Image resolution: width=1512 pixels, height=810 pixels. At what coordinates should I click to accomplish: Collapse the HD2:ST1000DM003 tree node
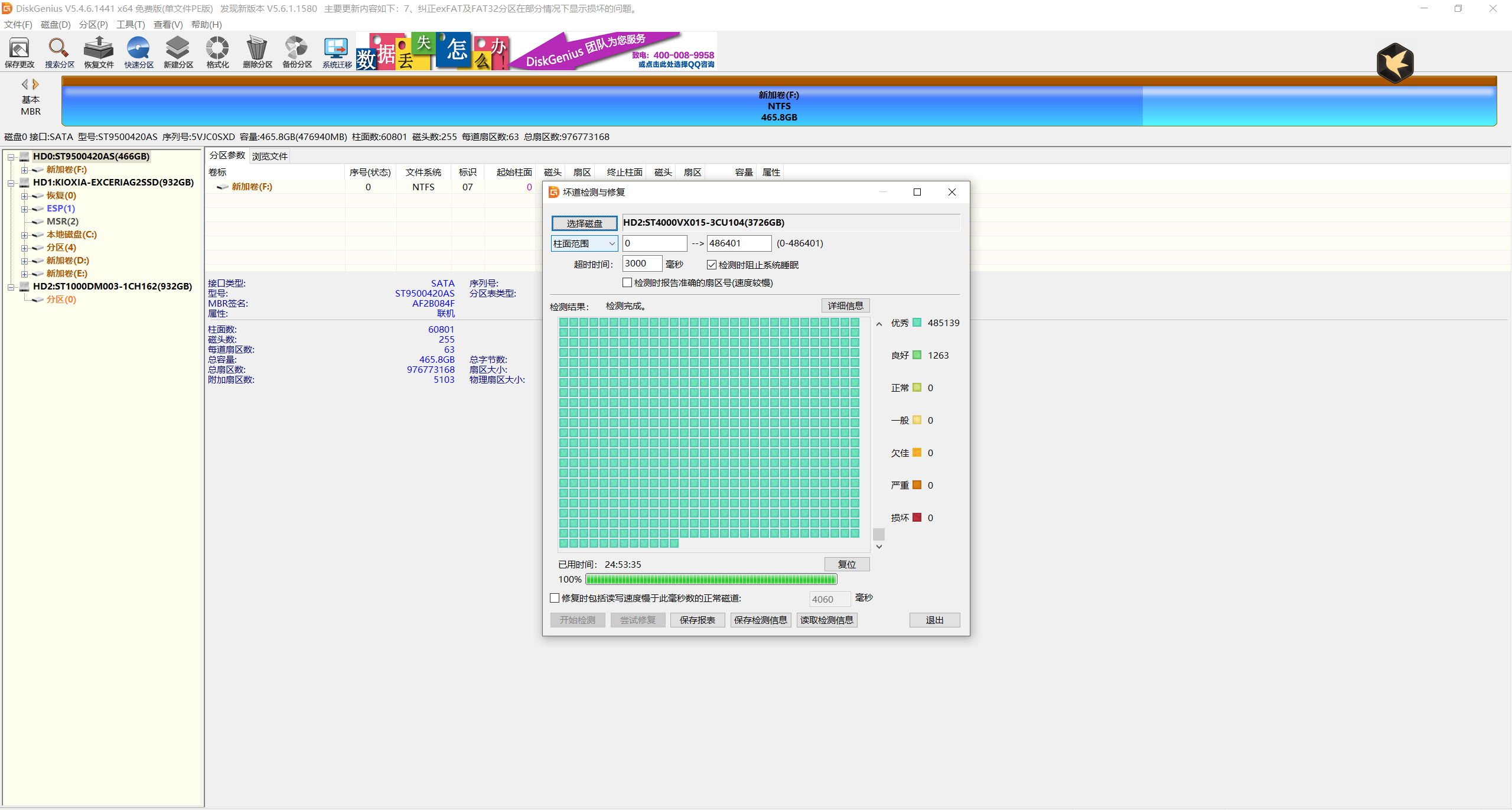click(11, 287)
